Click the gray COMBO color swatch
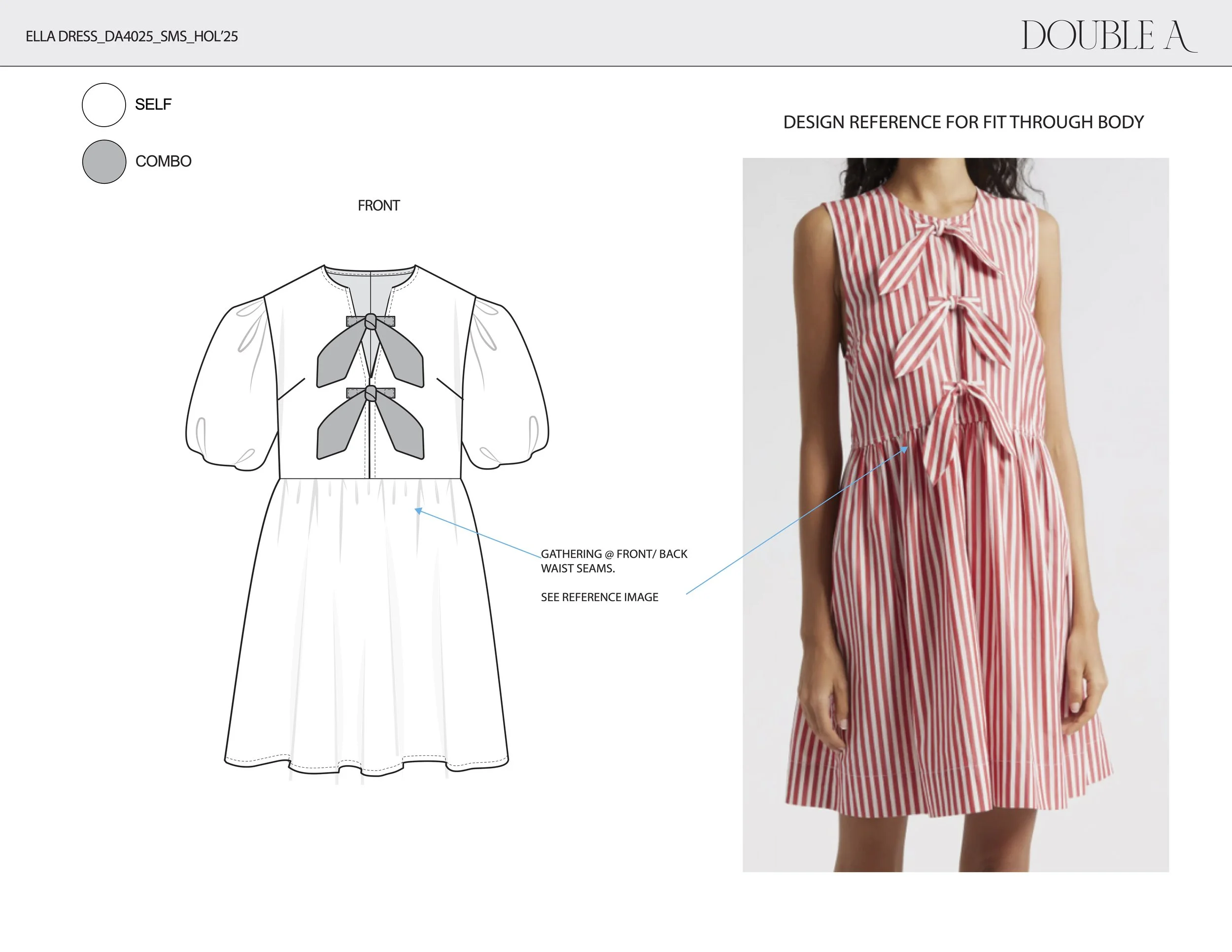Image resolution: width=1232 pixels, height=952 pixels. 104,162
